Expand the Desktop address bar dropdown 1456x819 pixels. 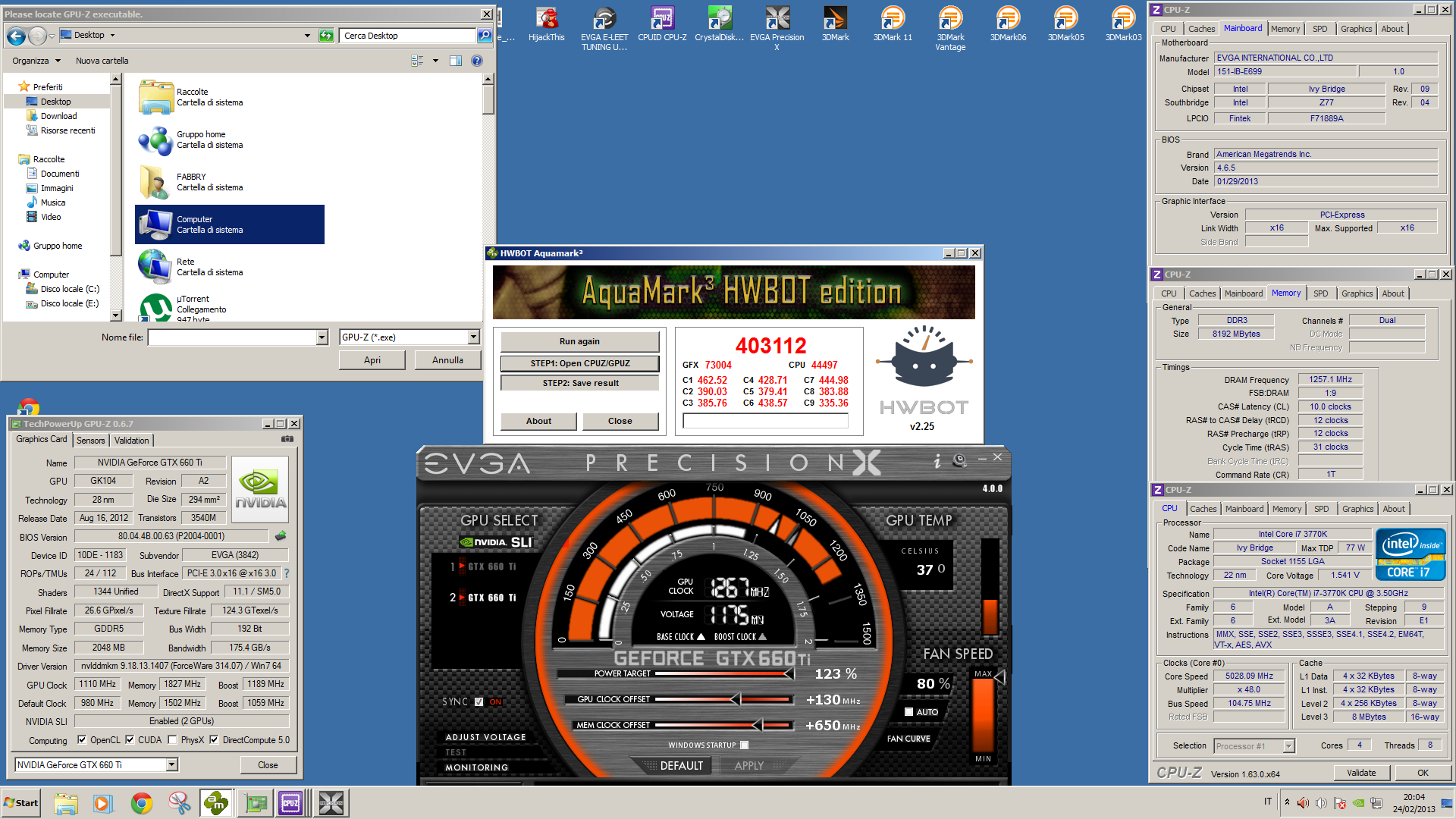tap(112, 35)
